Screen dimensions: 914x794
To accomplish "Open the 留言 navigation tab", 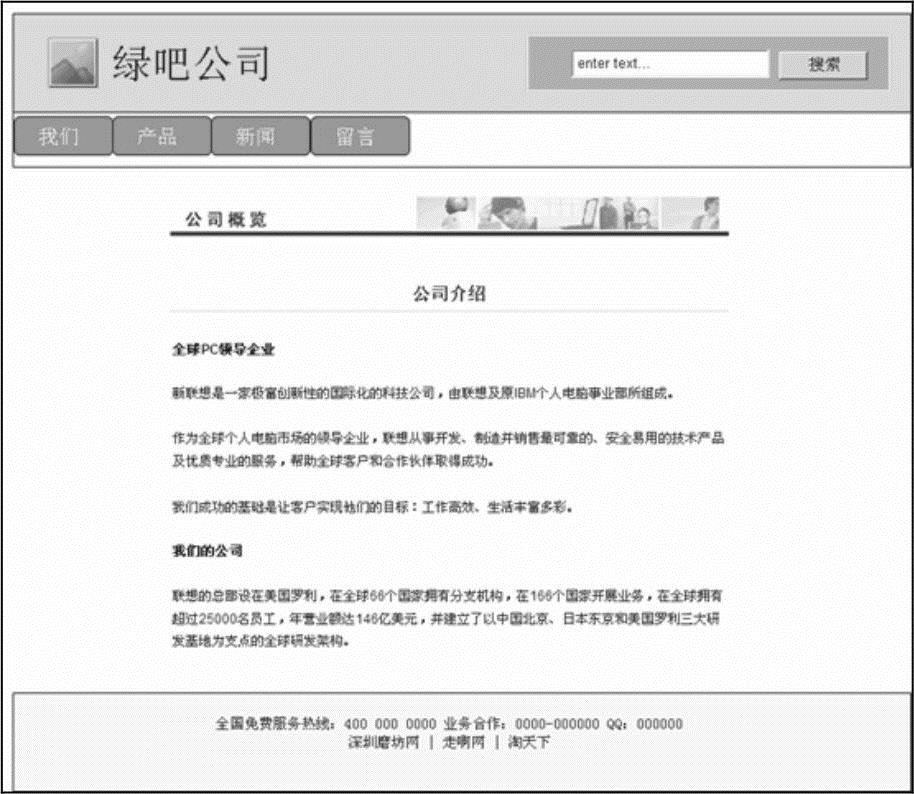I will 360,136.
